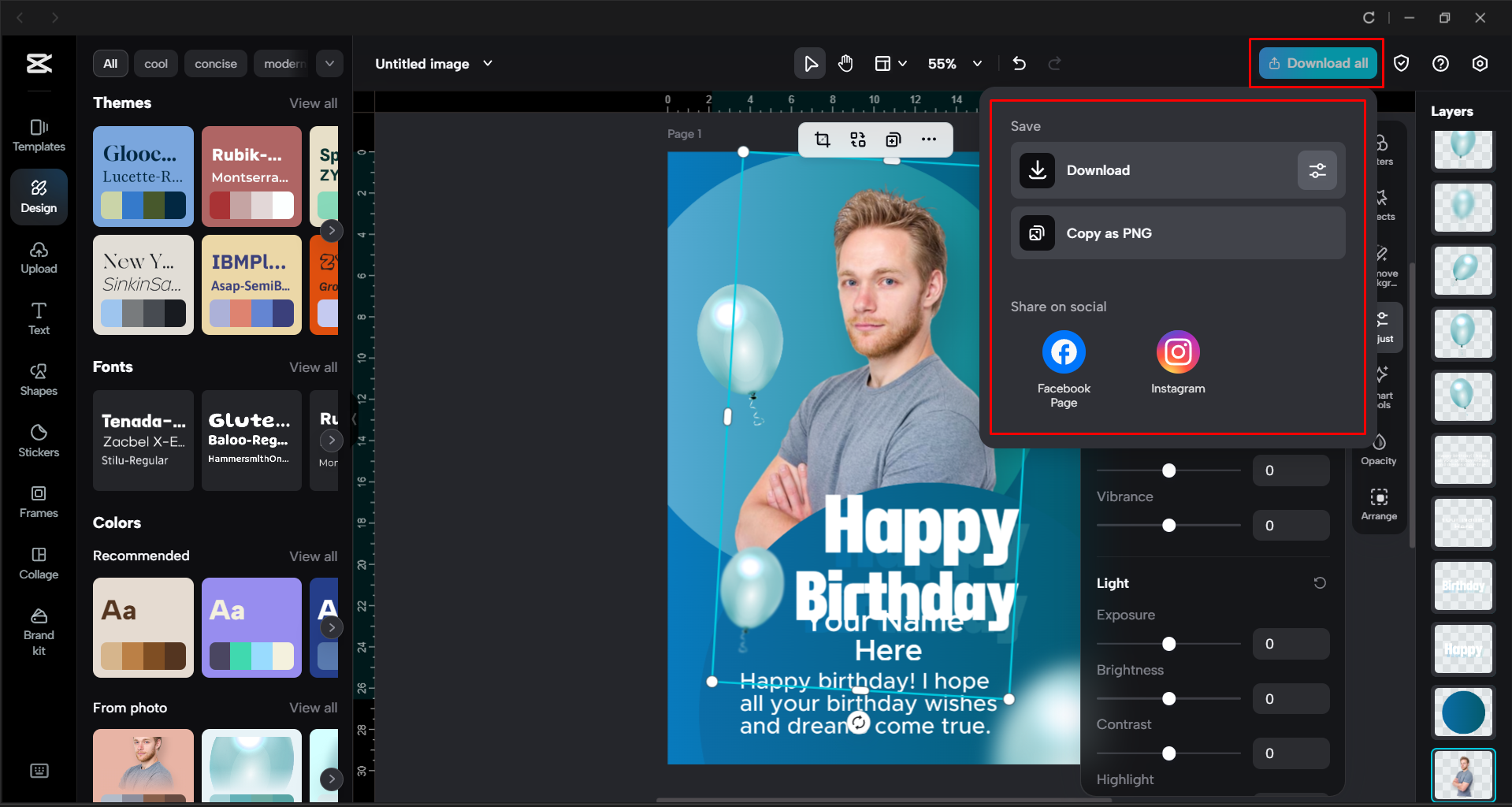Filter themes by the cool tag

[x=156, y=64]
